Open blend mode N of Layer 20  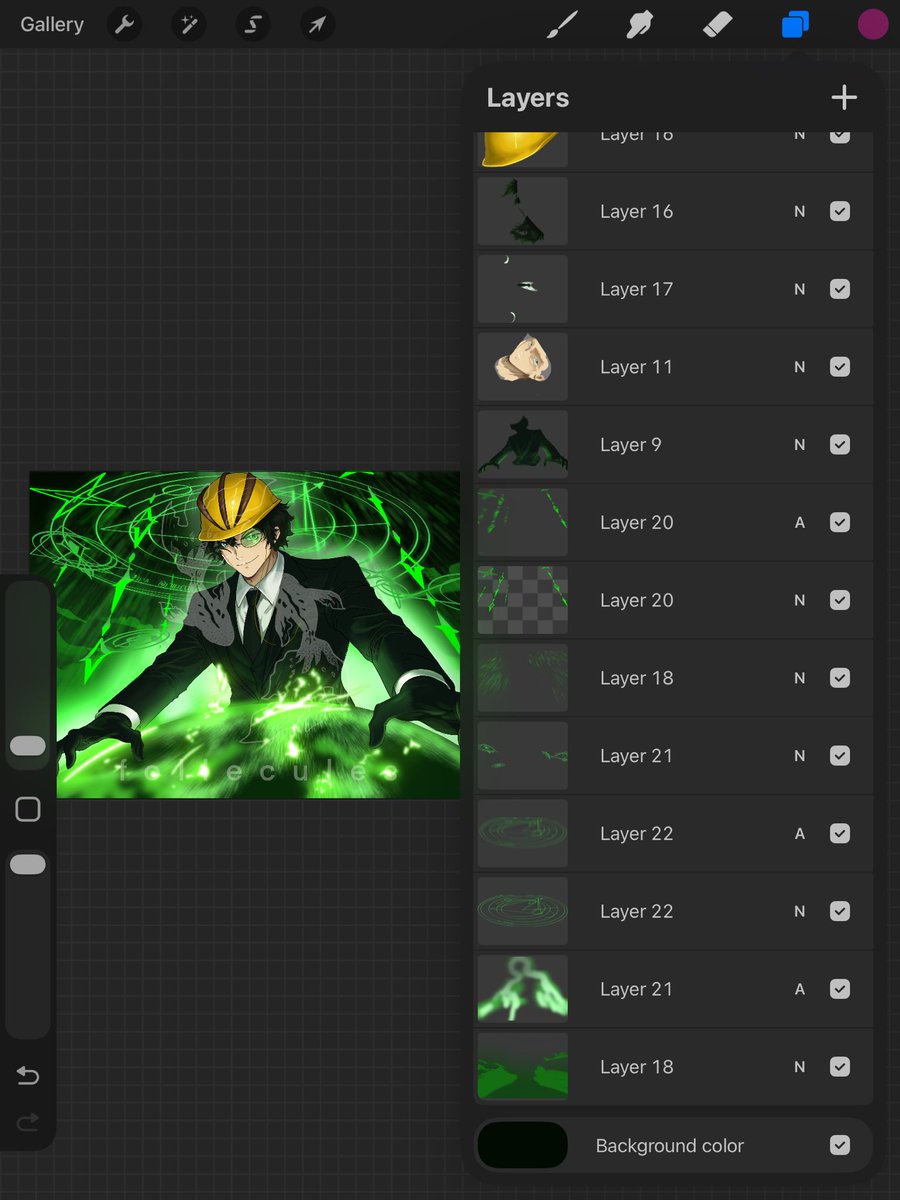tap(799, 600)
